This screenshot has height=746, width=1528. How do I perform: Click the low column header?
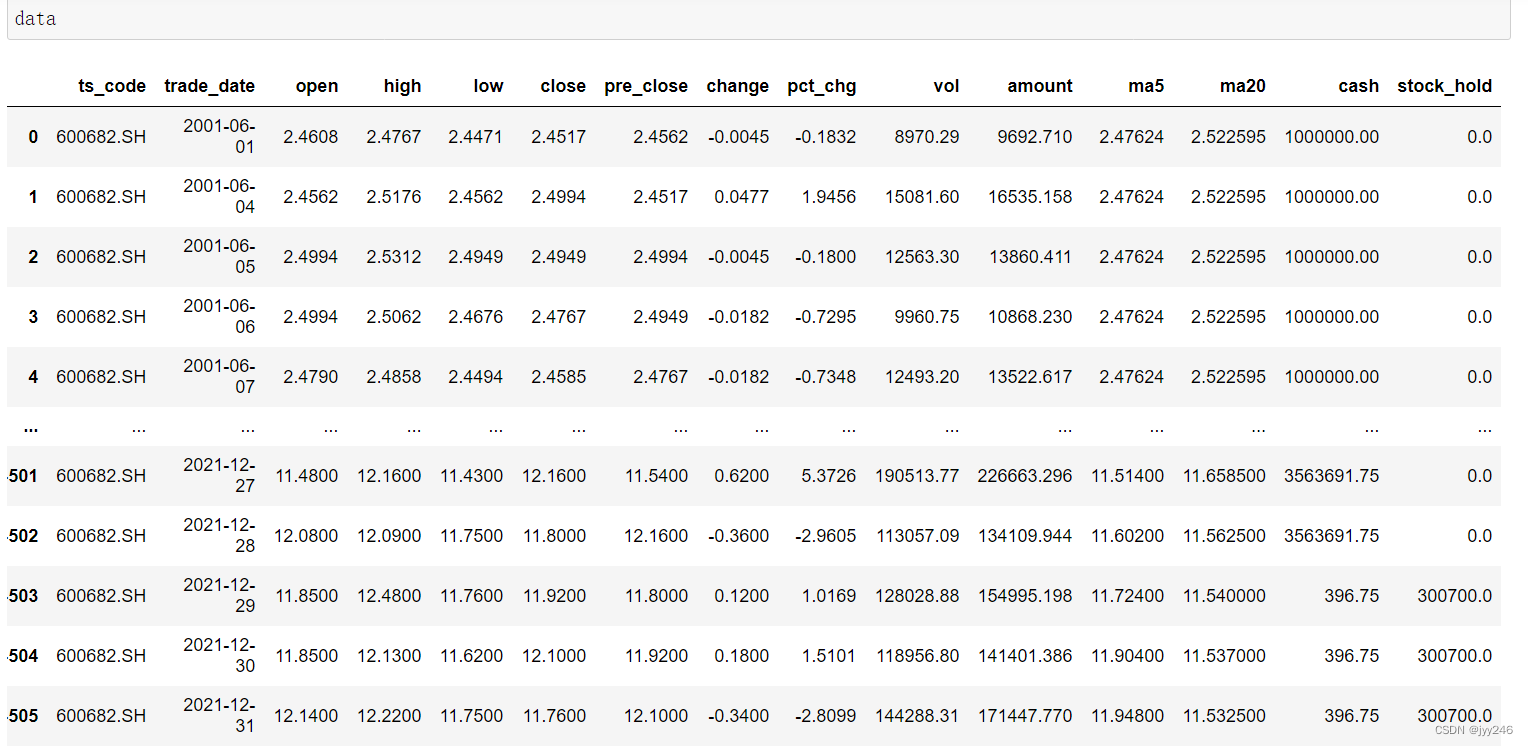tap(489, 86)
